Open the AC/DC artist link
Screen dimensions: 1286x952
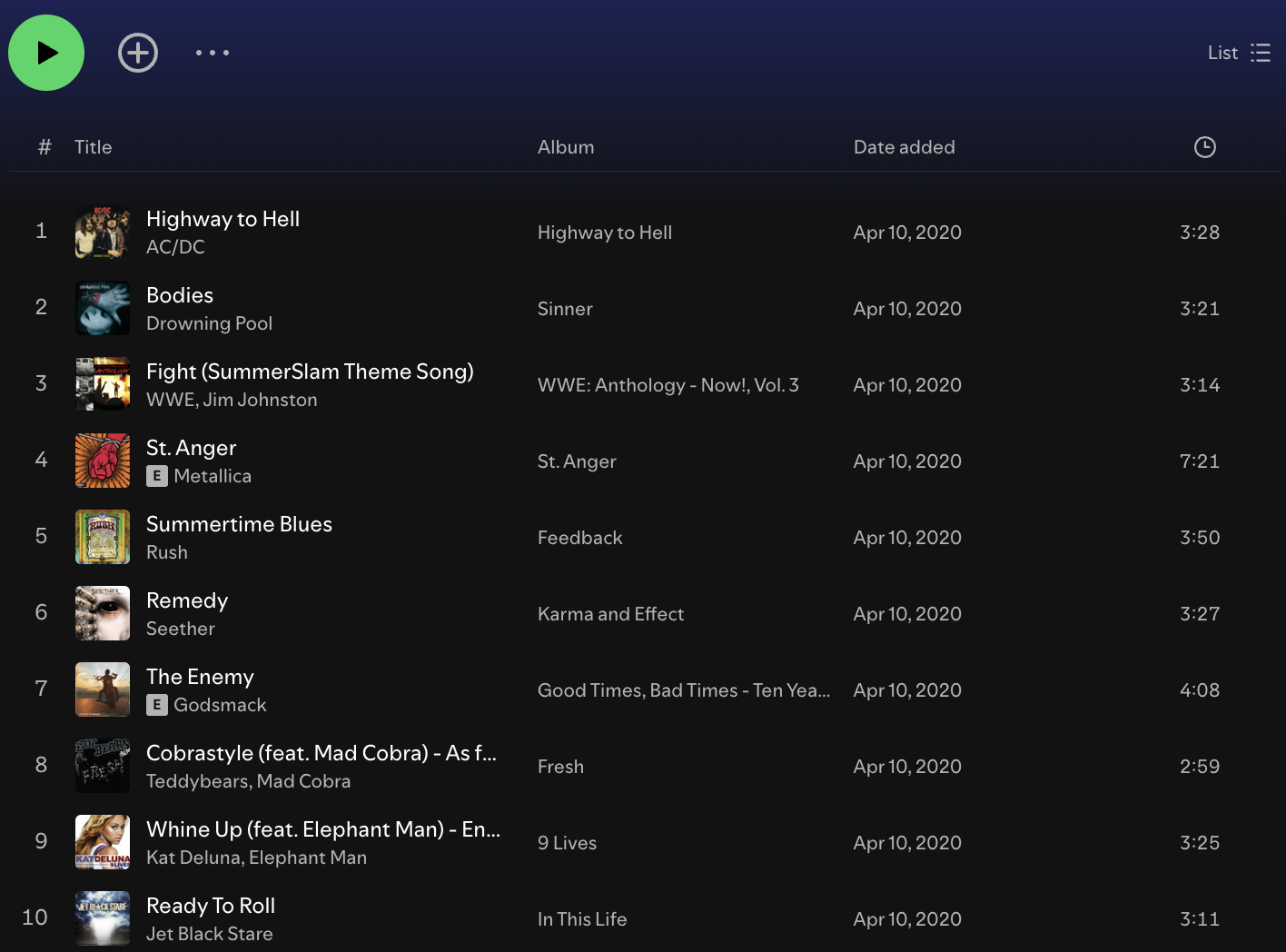pos(175,247)
